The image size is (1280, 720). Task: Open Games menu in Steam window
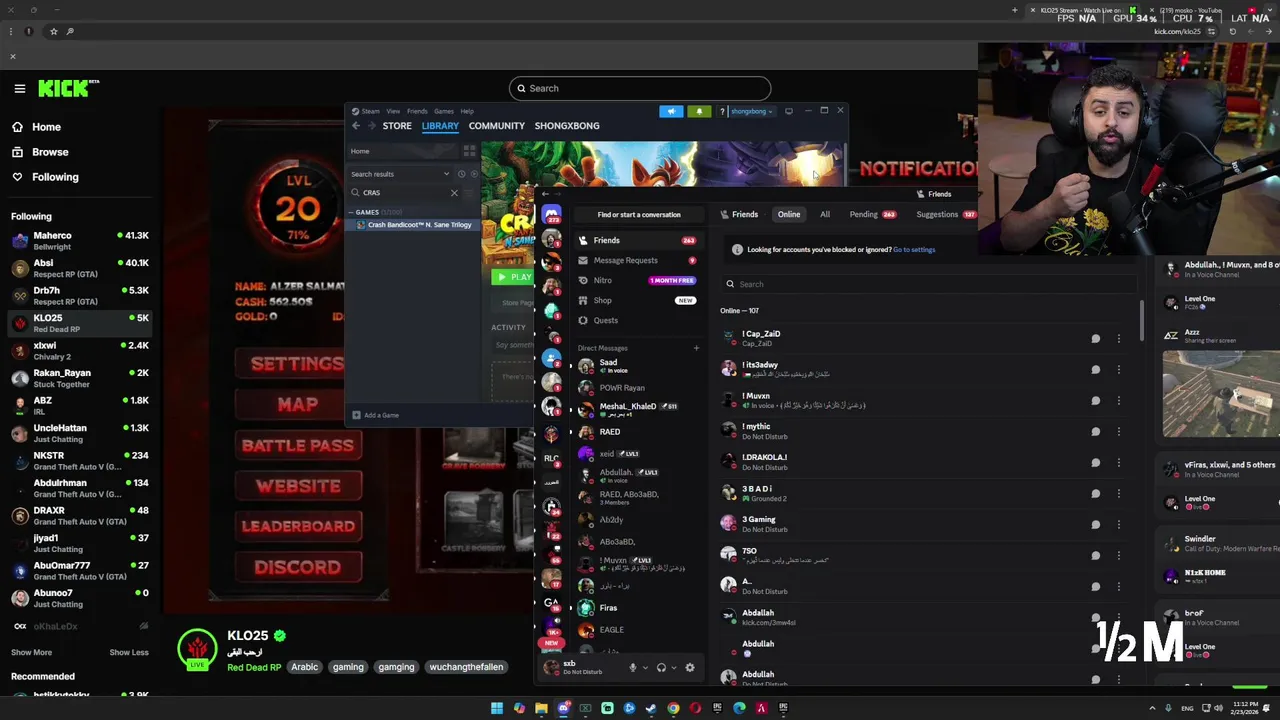click(x=443, y=111)
